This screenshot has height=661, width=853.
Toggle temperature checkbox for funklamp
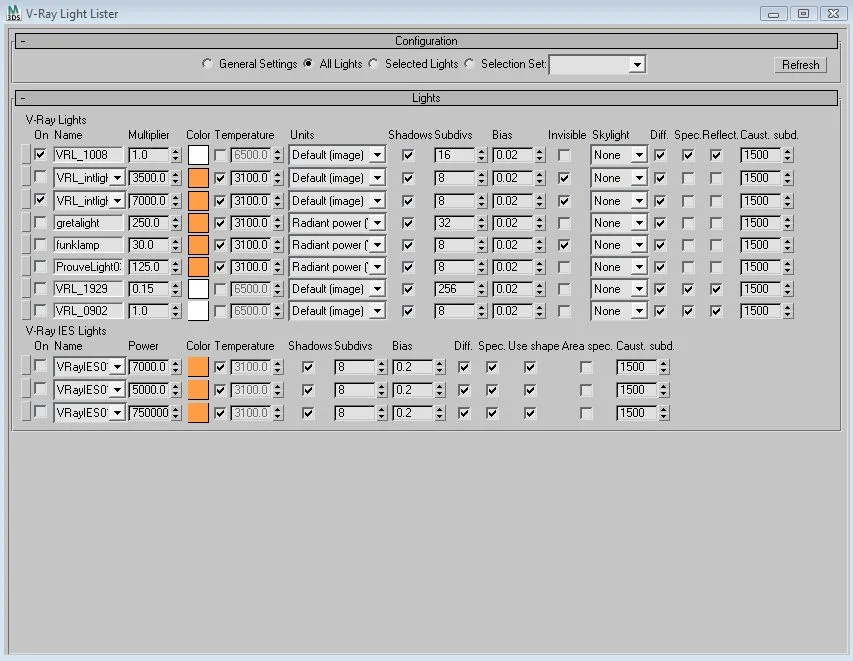coord(220,245)
